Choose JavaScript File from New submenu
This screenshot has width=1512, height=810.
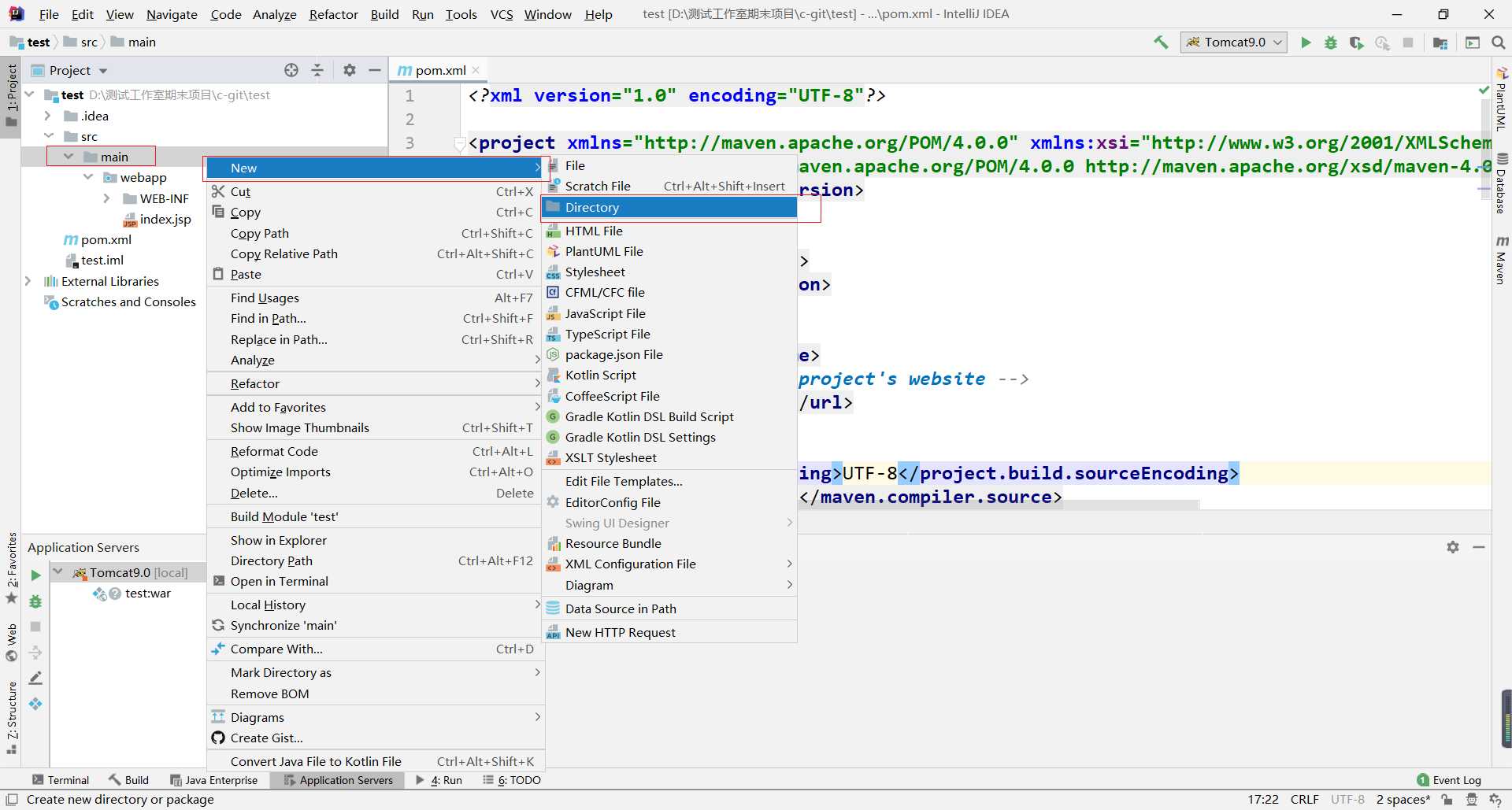coord(669,313)
